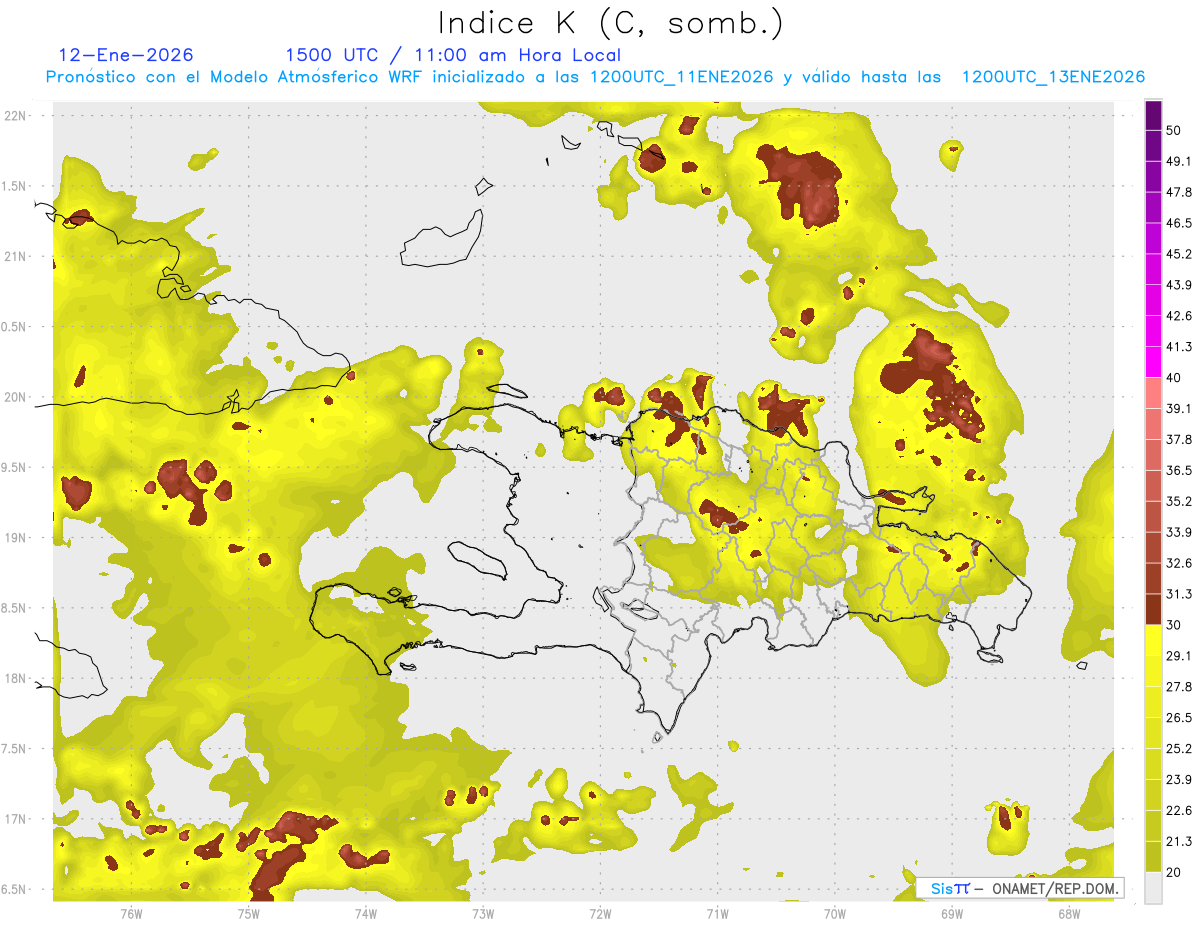Click the colorbar value '31.3'
The image size is (1200, 927).
pos(1178,594)
